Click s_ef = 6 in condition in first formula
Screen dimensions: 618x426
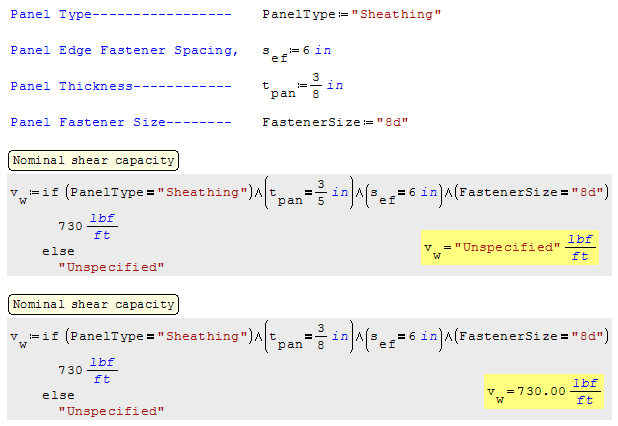click(400, 193)
